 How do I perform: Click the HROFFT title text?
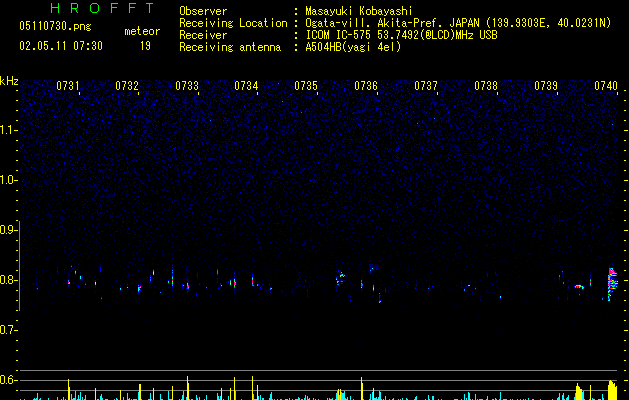[x=103, y=8]
